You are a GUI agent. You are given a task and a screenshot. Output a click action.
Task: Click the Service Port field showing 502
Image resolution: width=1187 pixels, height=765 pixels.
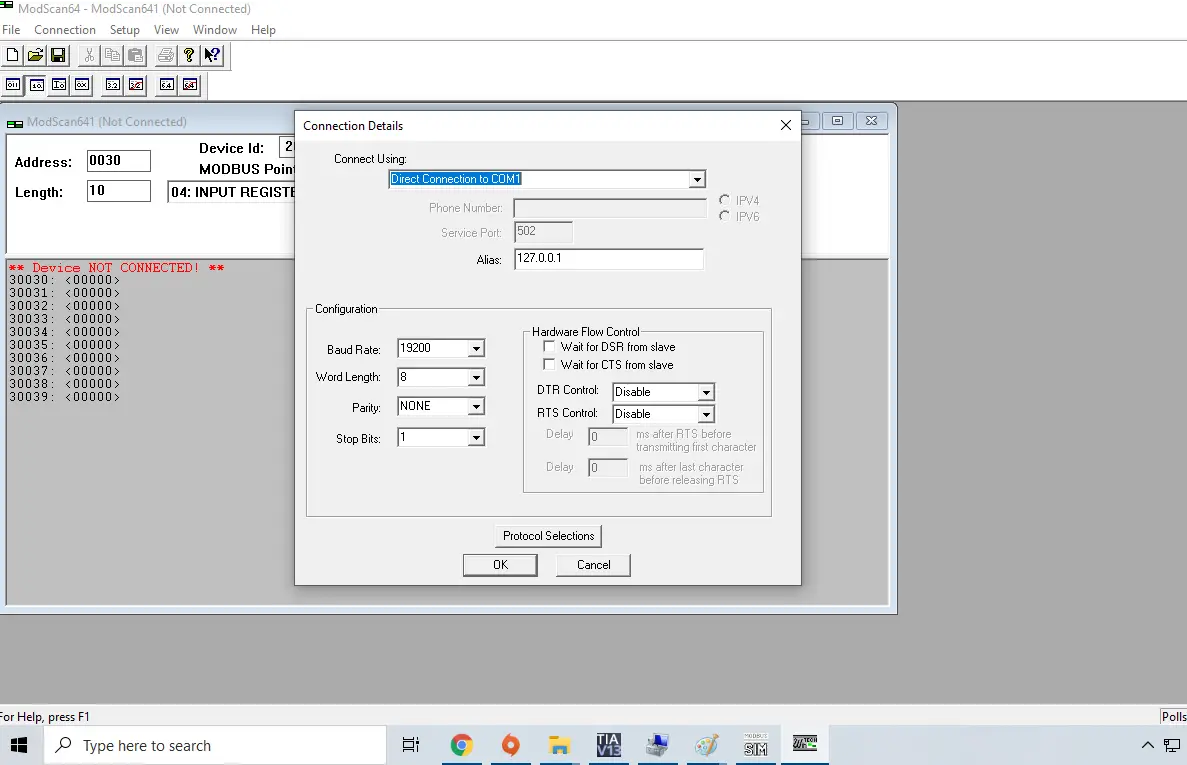pos(544,232)
